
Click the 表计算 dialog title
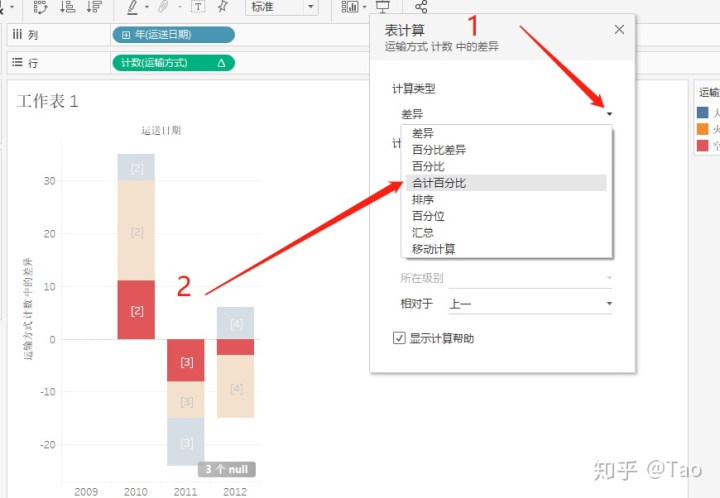pos(405,30)
